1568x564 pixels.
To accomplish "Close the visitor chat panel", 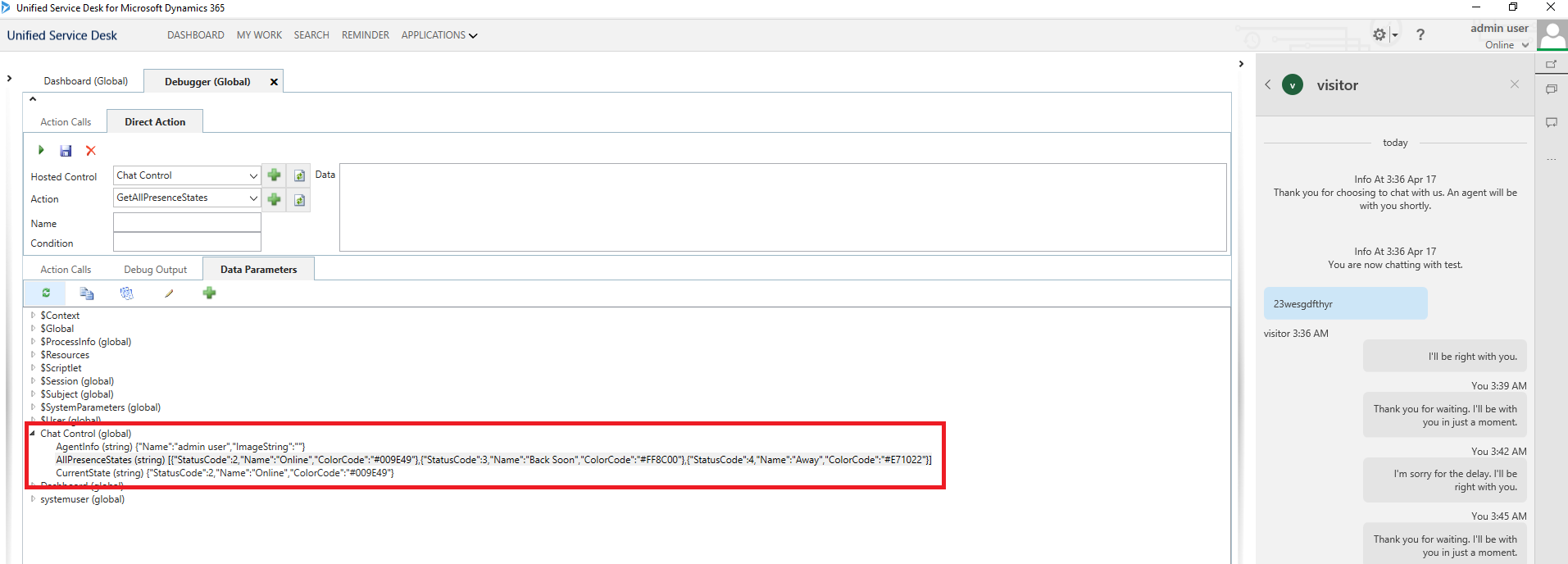I will pyautogui.click(x=1515, y=84).
